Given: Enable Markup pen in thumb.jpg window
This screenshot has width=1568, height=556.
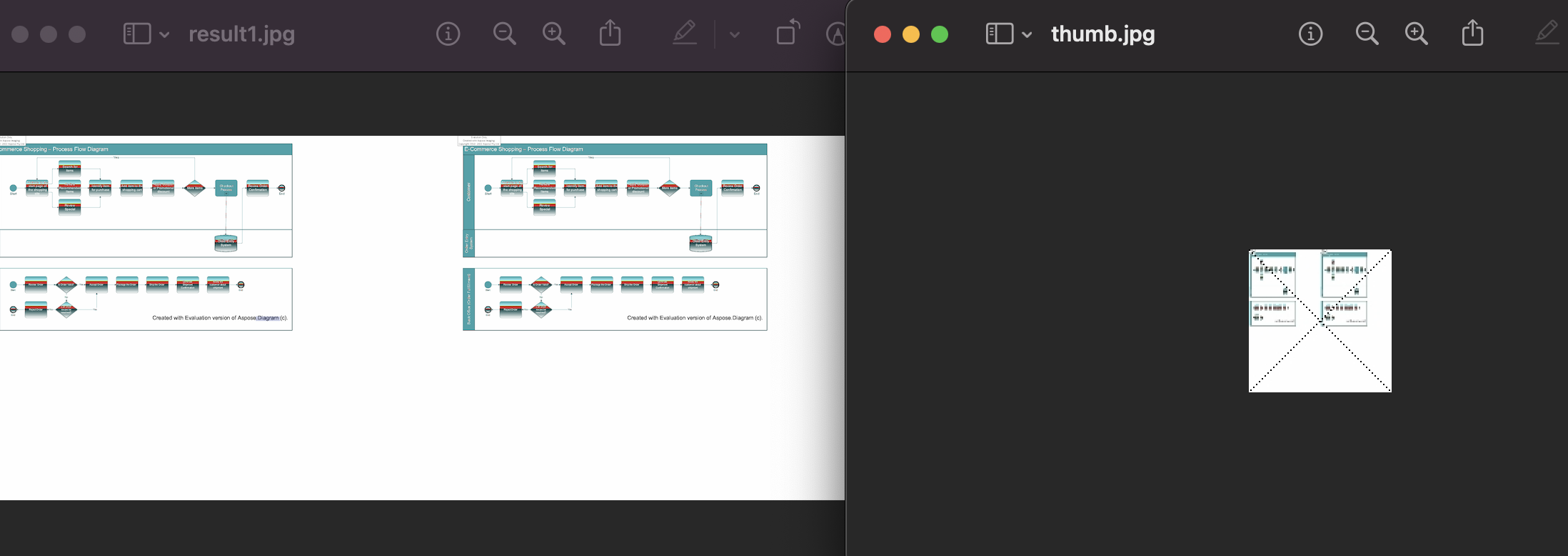Looking at the screenshot, I should tap(1547, 34).
